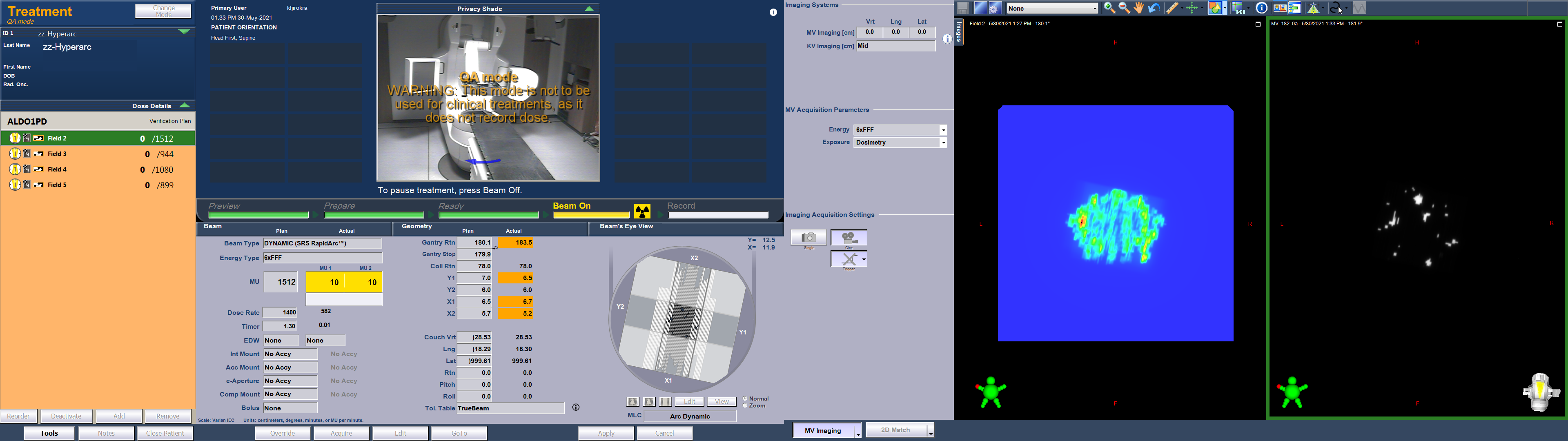This screenshot has width=1568, height=441.
Task: Click the green crosshair tool icon
Action: (1192, 8)
